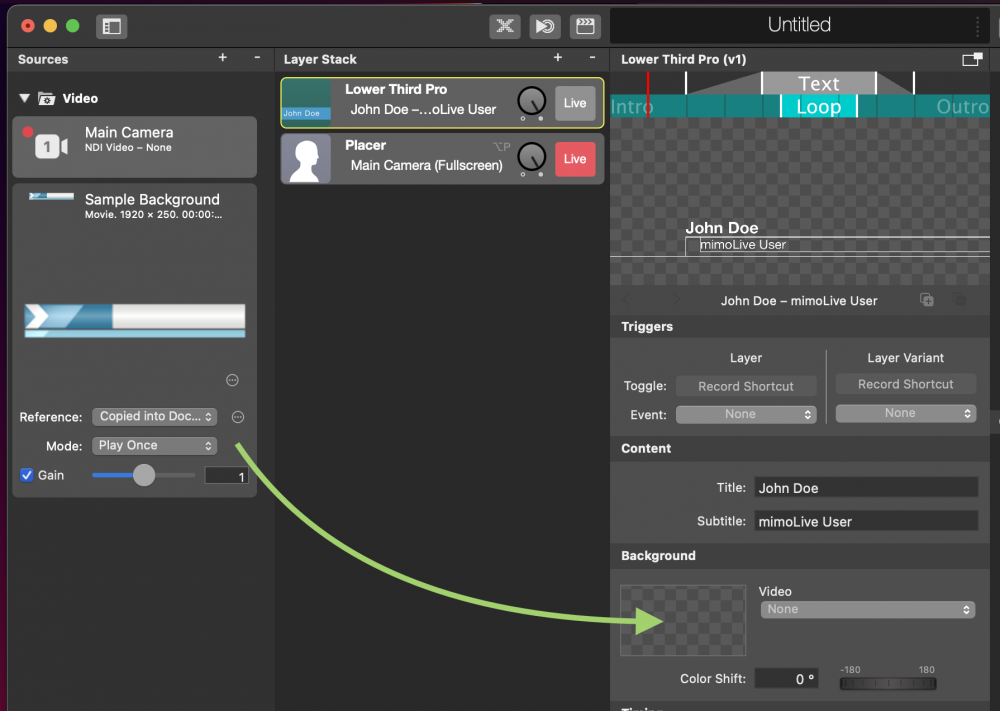Click the Lower Third Pro layer thumbnail
This screenshot has width=1000, height=711.
click(x=306, y=102)
